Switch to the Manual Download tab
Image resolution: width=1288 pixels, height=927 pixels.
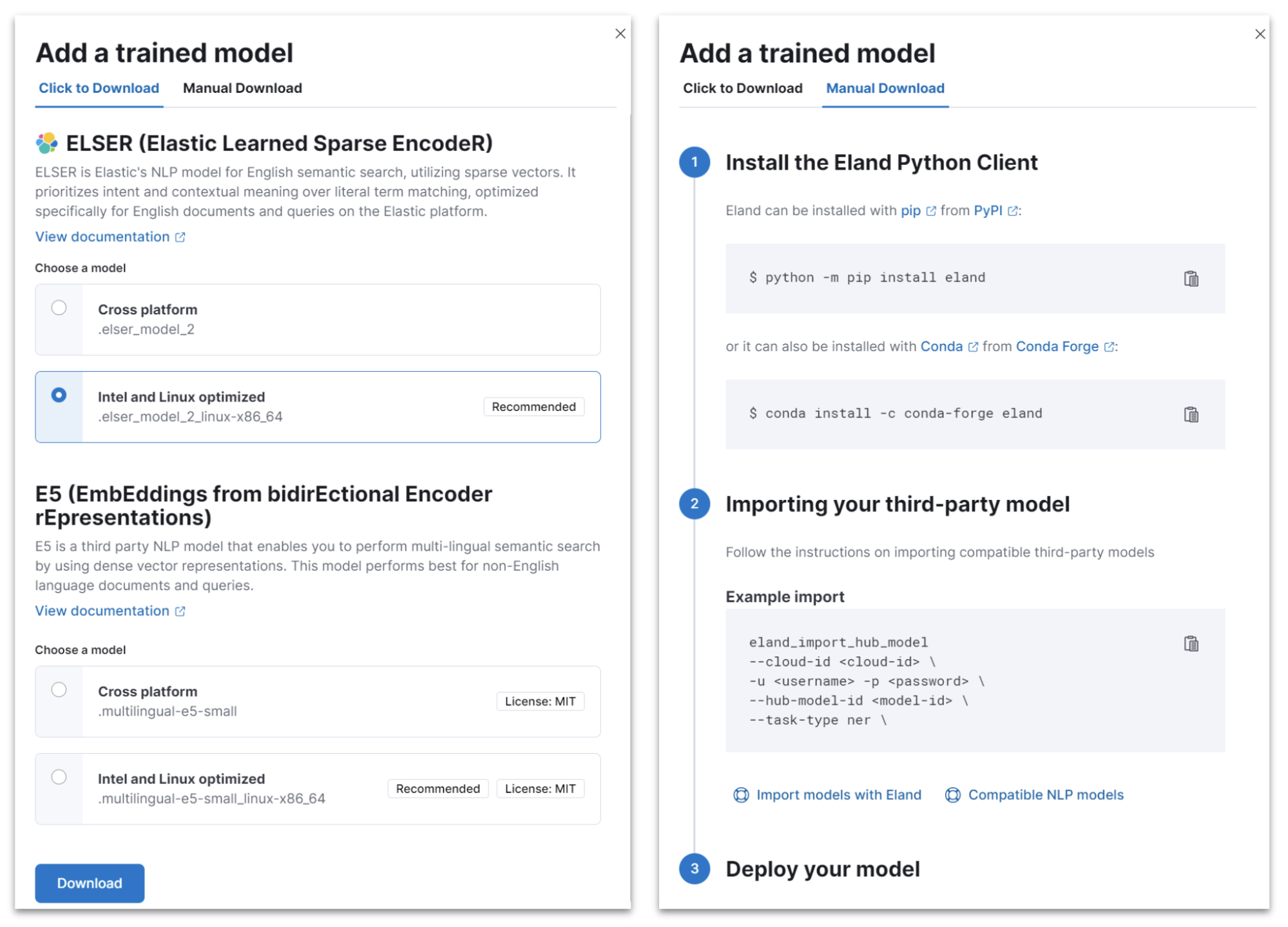(x=242, y=88)
